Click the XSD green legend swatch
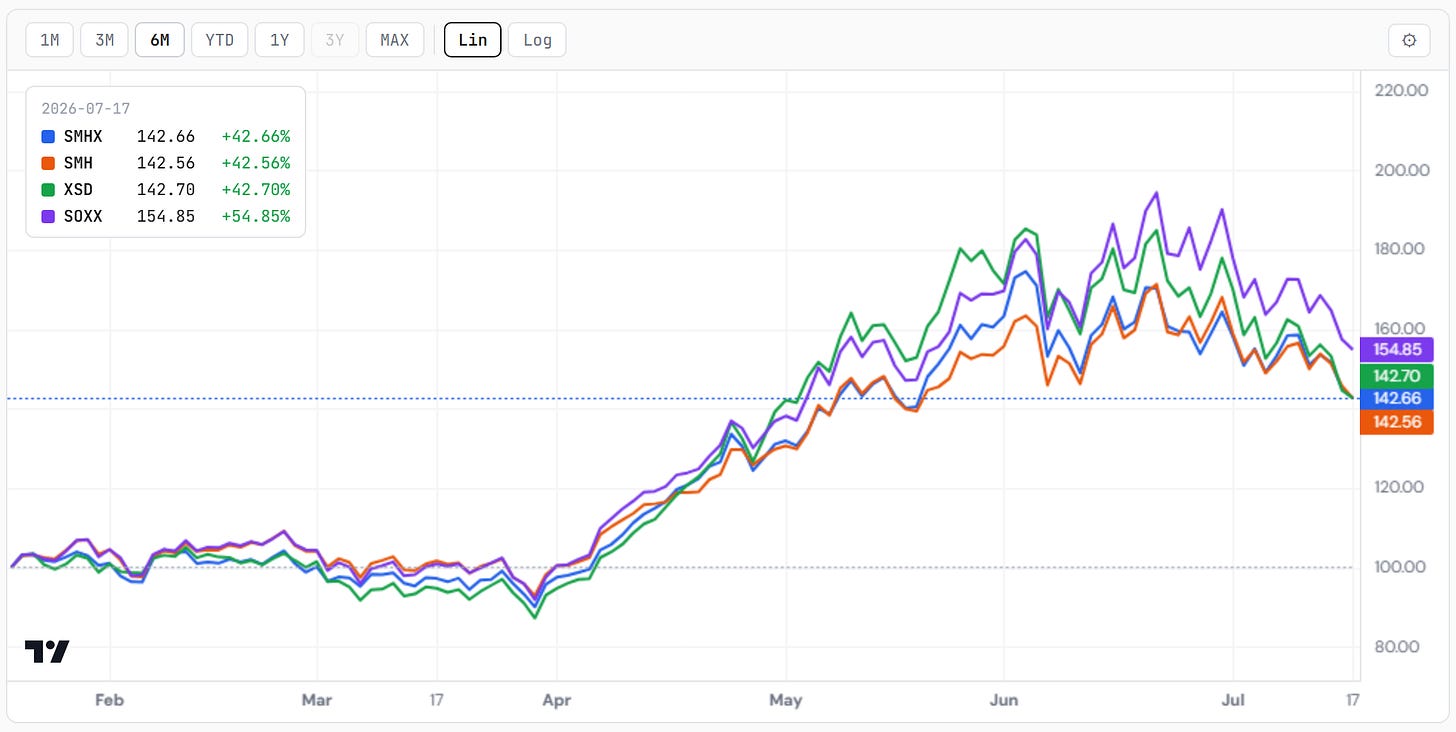 pos(48,190)
